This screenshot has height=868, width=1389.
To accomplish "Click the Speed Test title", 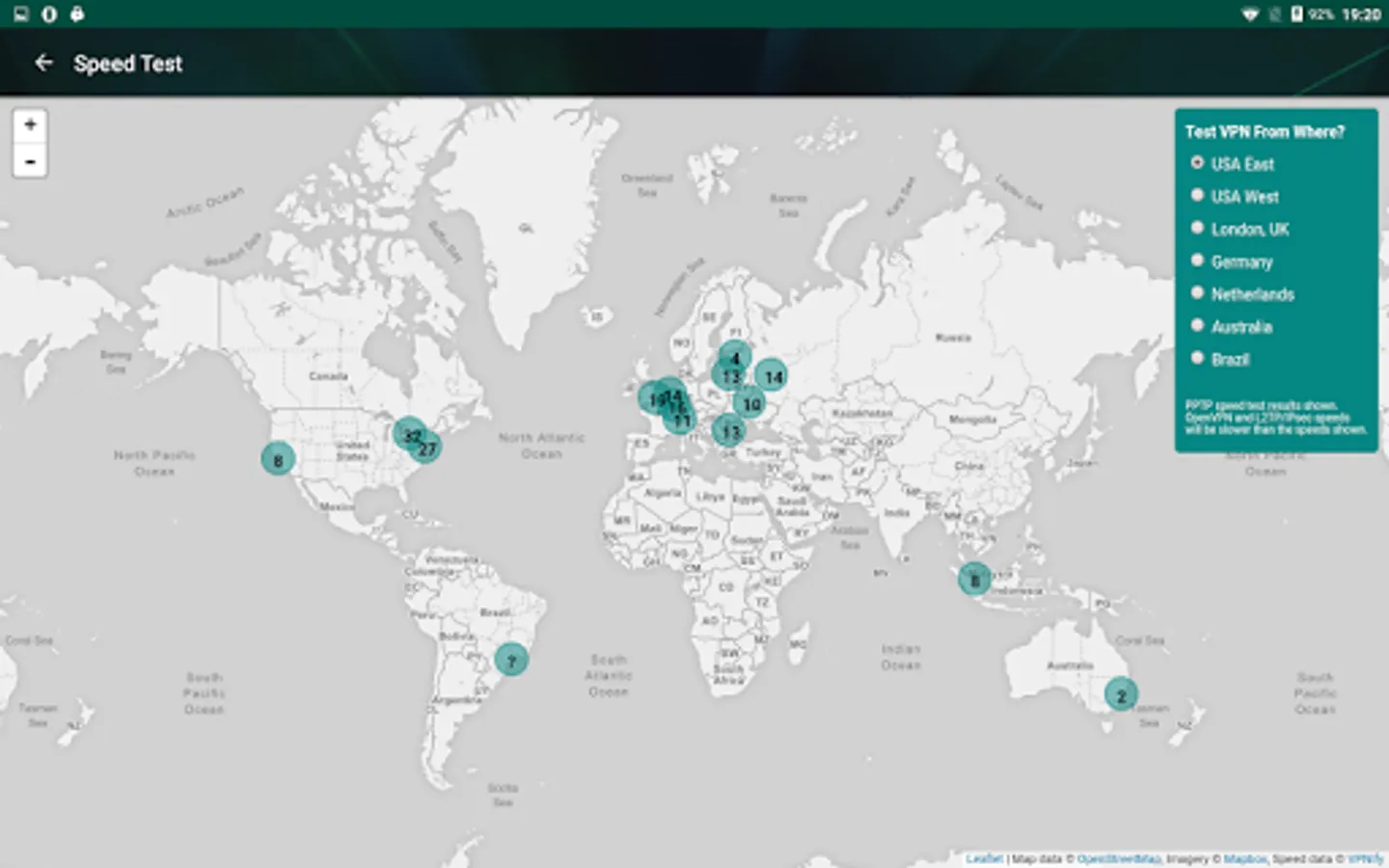I will click(127, 64).
